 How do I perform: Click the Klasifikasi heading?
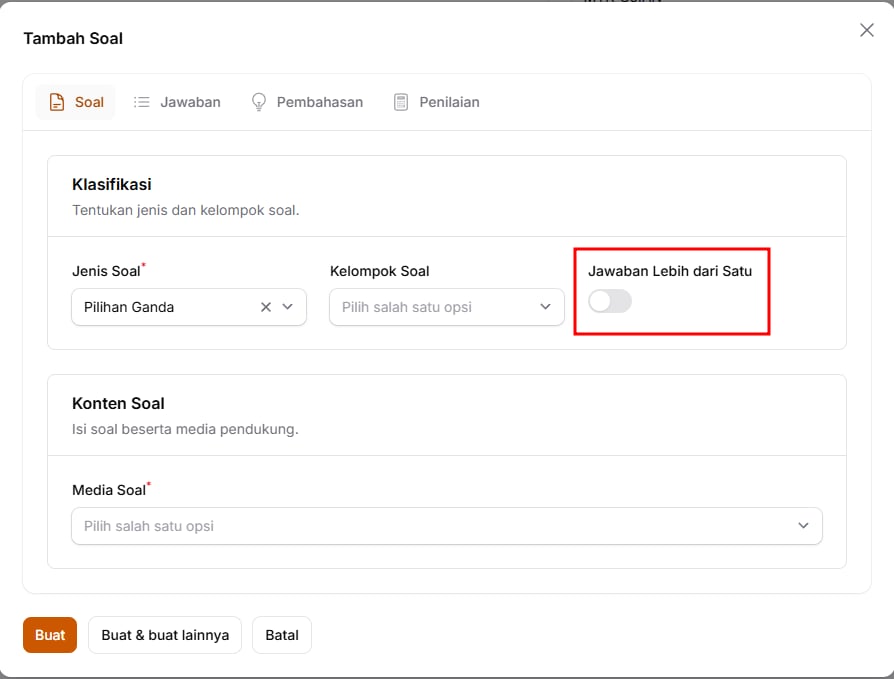pos(112,185)
